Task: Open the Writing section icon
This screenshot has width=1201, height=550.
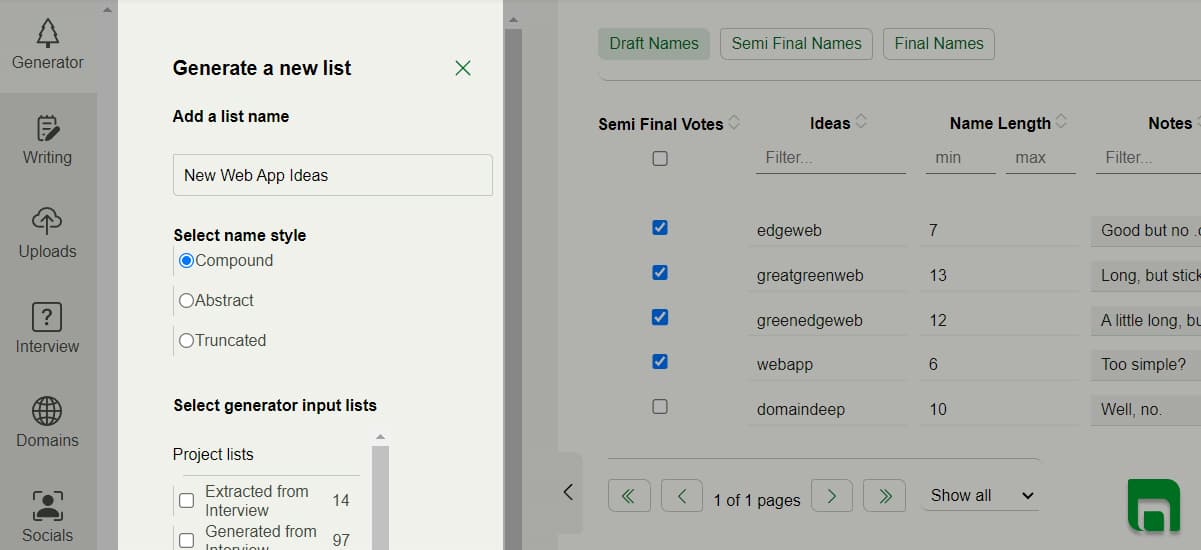Action: pyautogui.click(x=47, y=130)
